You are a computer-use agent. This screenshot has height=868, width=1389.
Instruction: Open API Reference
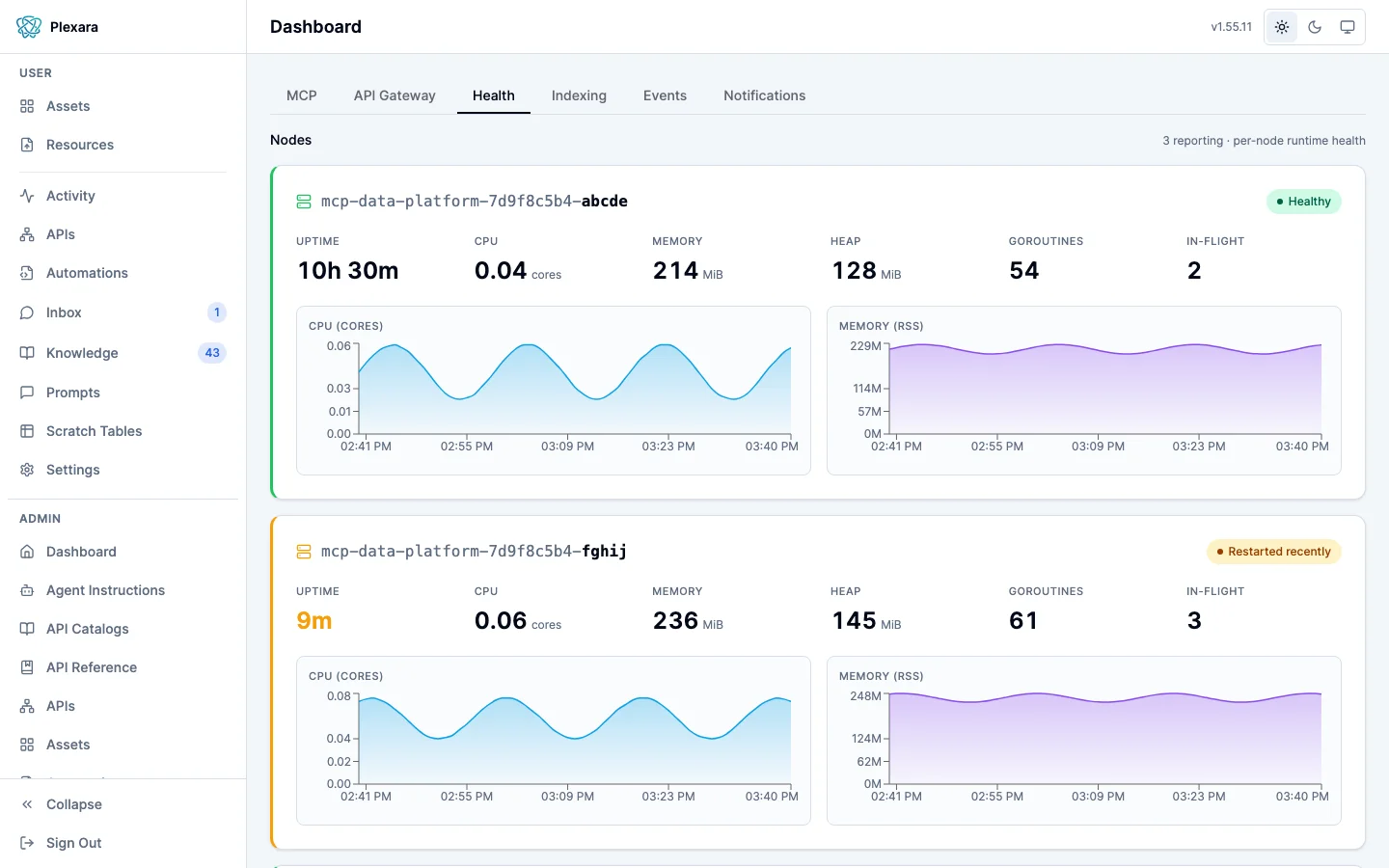tap(123, 667)
